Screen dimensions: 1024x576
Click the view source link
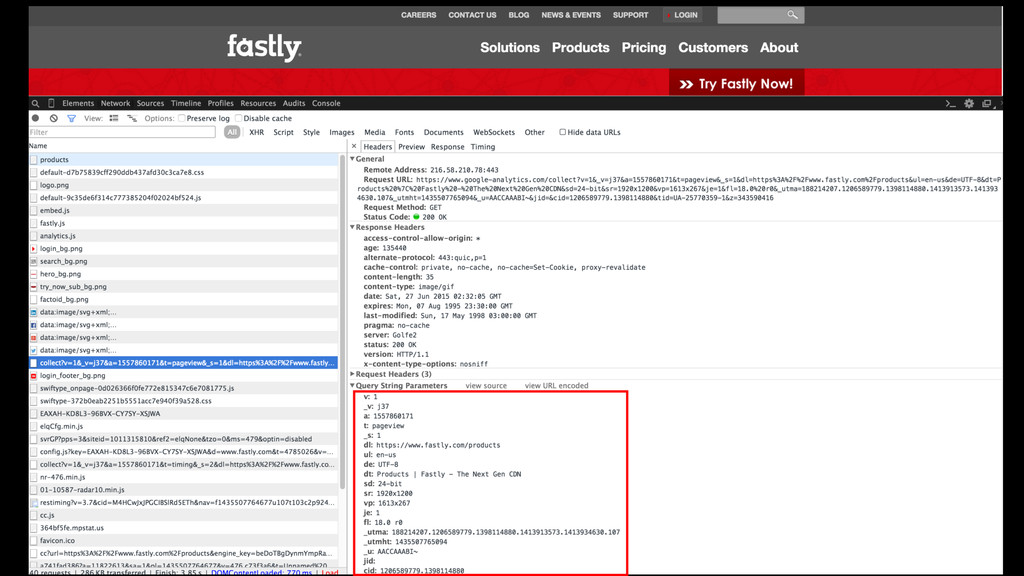486,385
